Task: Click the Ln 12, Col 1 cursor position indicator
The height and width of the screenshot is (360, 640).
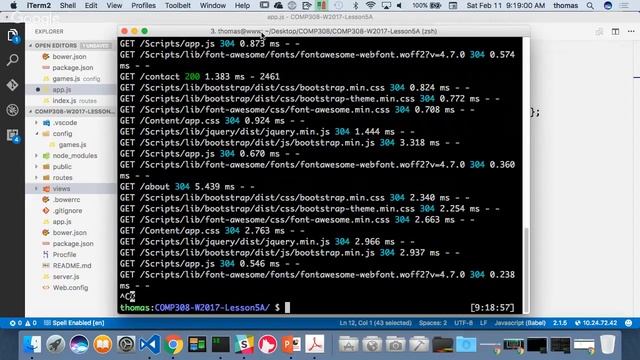Action: [375, 323]
